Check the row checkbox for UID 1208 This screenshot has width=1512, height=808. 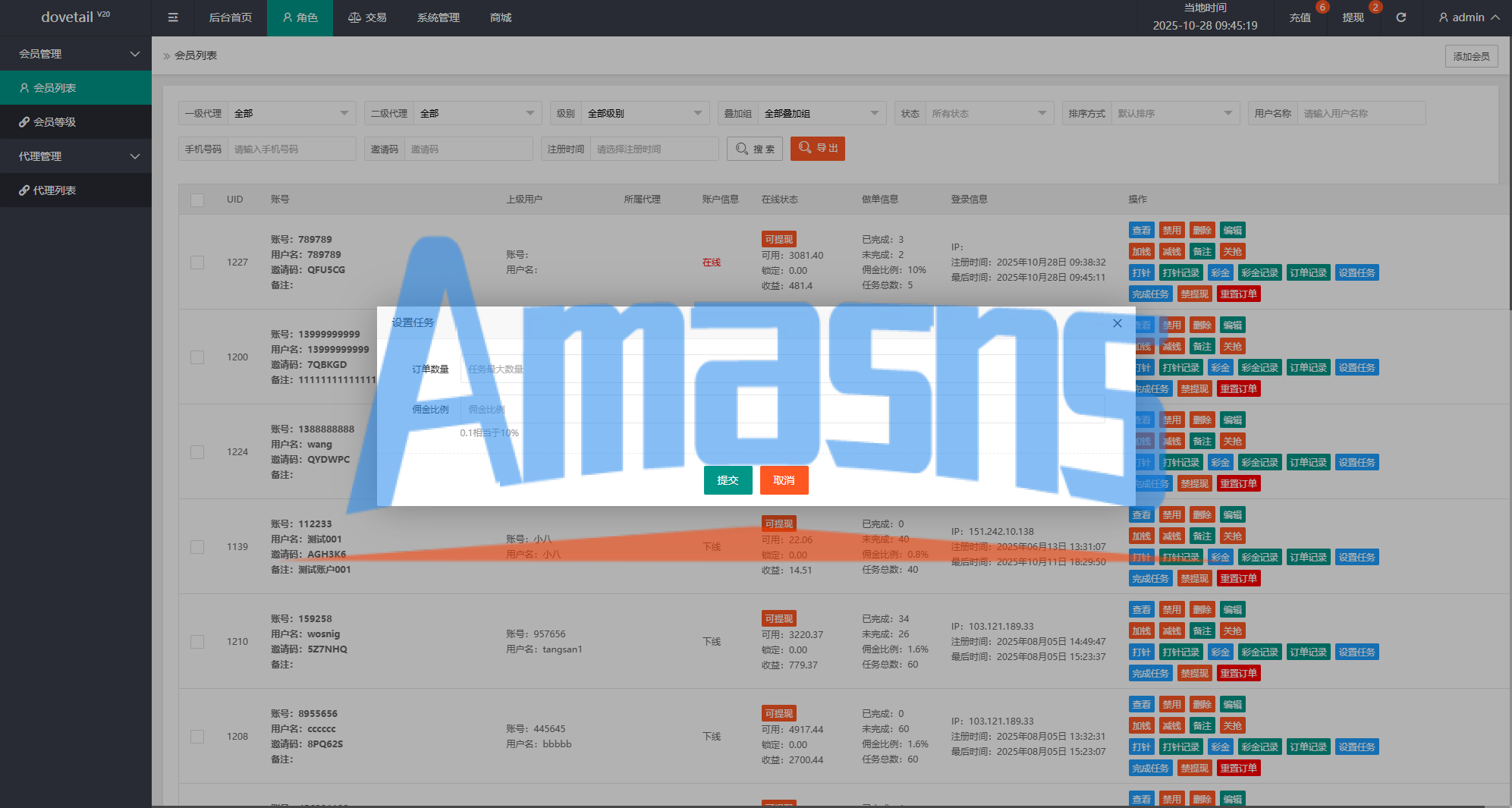pos(197,737)
